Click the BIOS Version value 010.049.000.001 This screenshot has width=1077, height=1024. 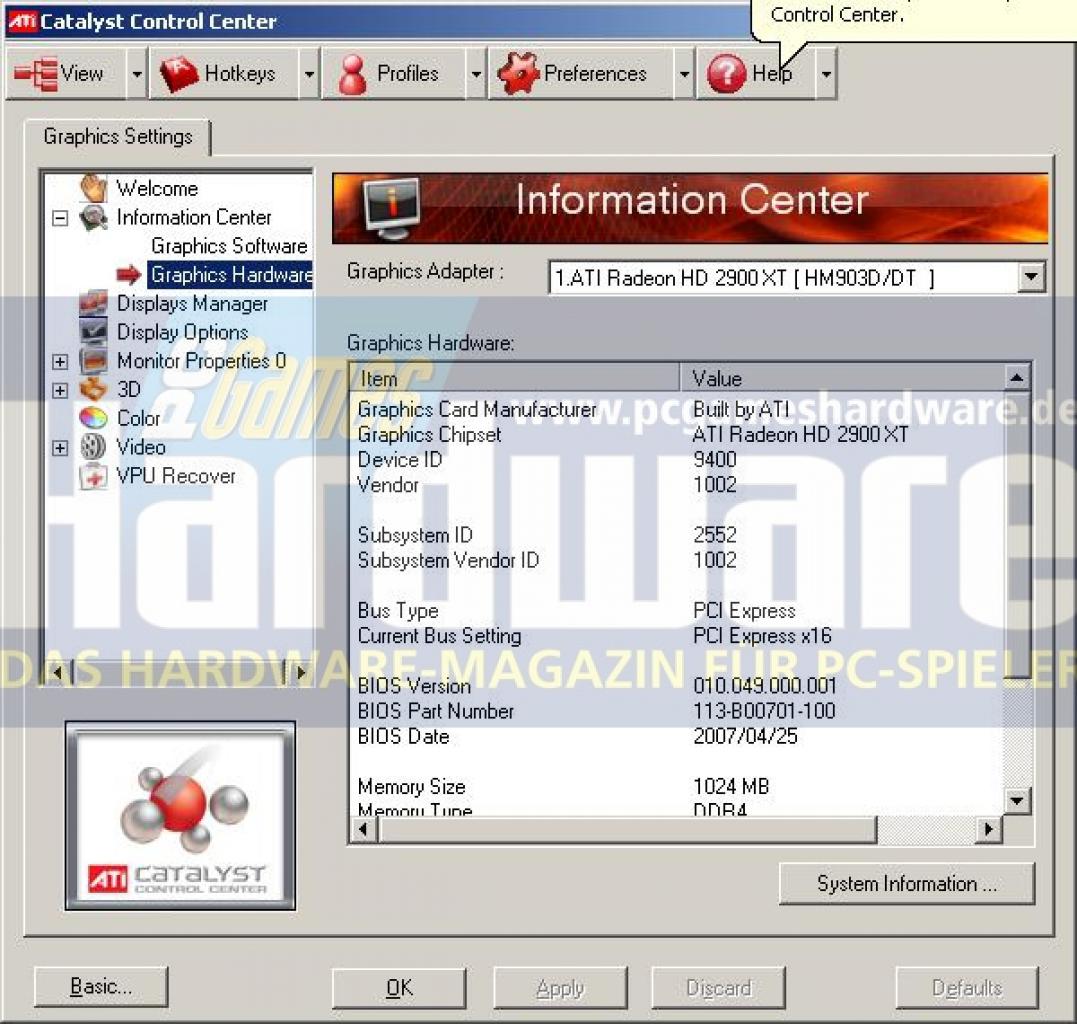(x=764, y=685)
